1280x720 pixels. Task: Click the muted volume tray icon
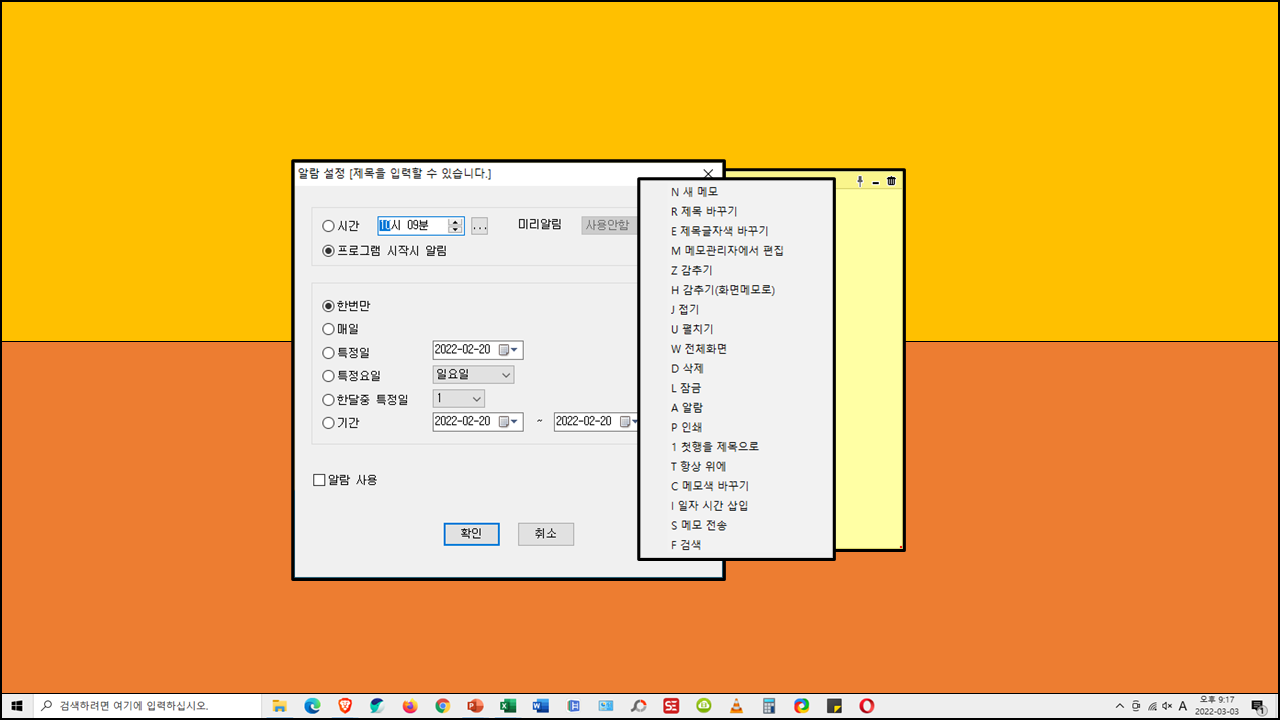click(x=1167, y=705)
